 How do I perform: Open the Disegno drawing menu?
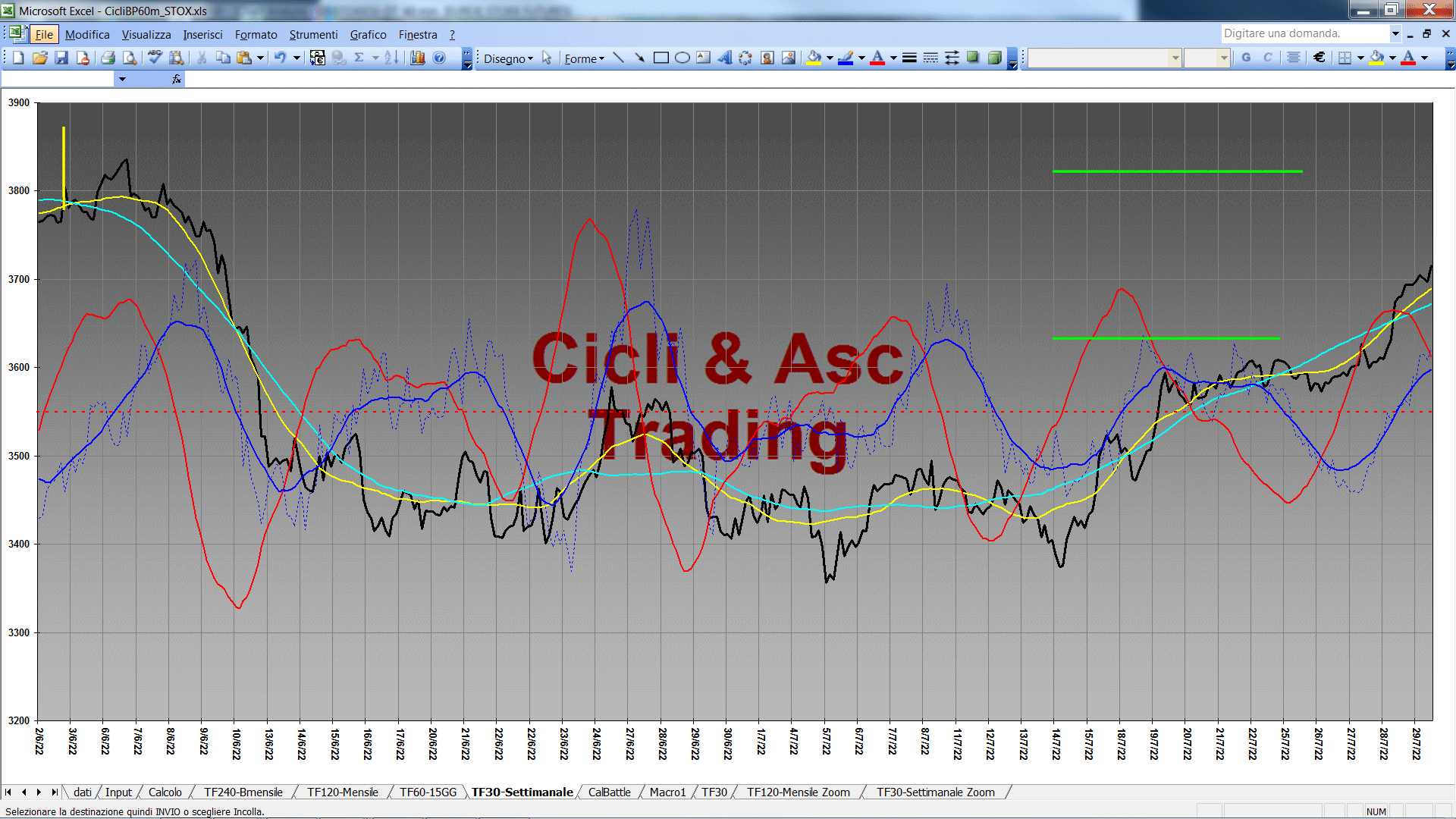click(508, 58)
